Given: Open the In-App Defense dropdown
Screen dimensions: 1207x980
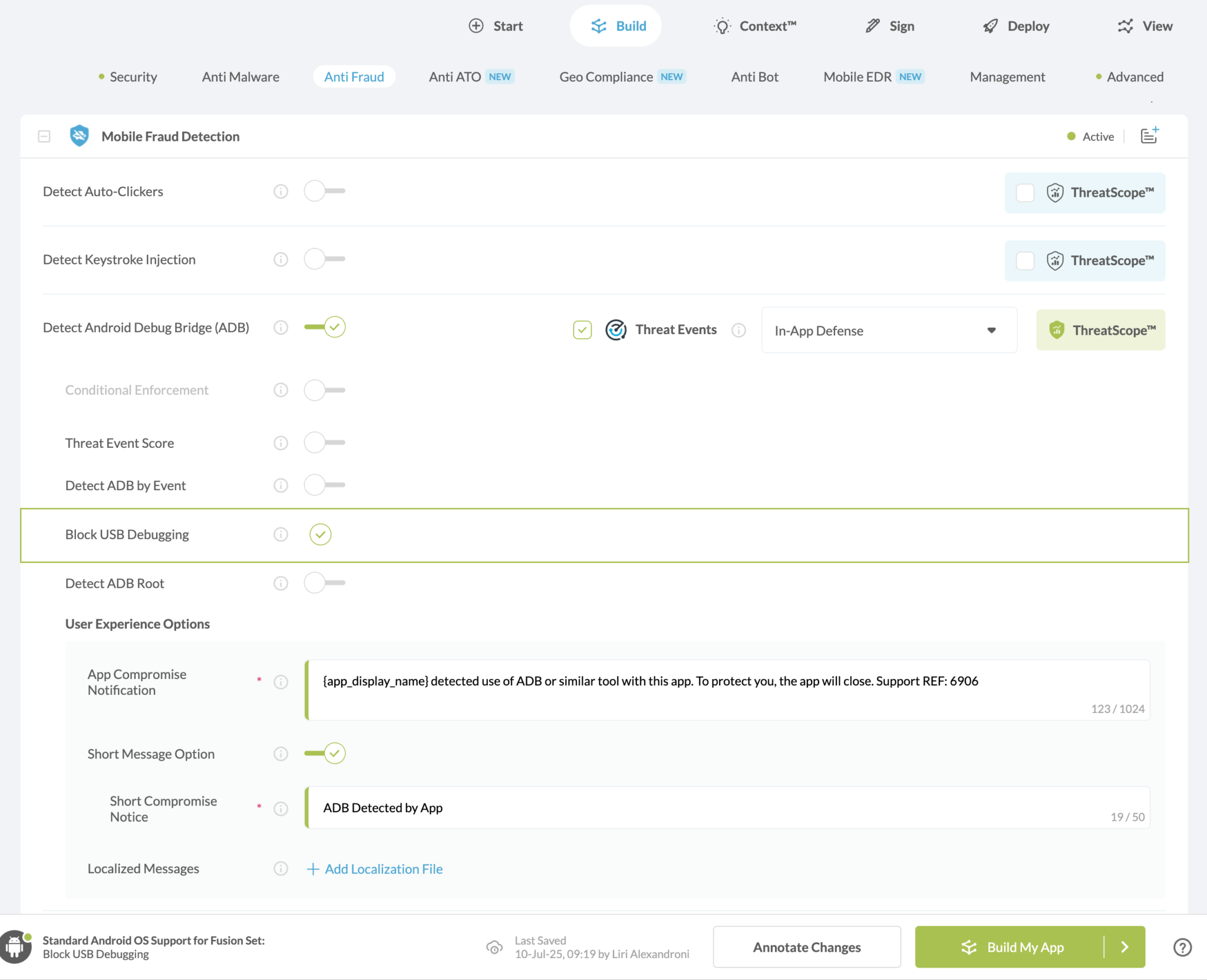Looking at the screenshot, I should pyautogui.click(x=889, y=331).
